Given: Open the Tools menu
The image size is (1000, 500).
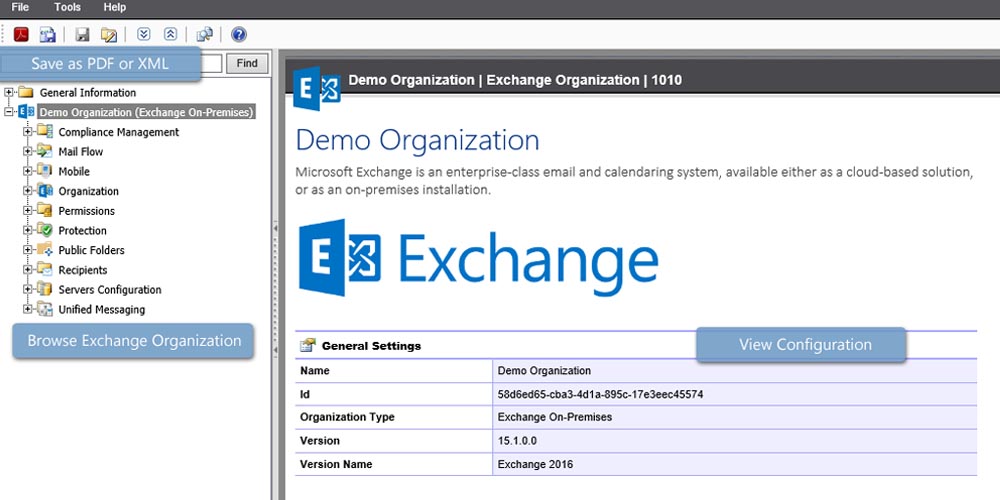Looking at the screenshot, I should coord(68,8).
